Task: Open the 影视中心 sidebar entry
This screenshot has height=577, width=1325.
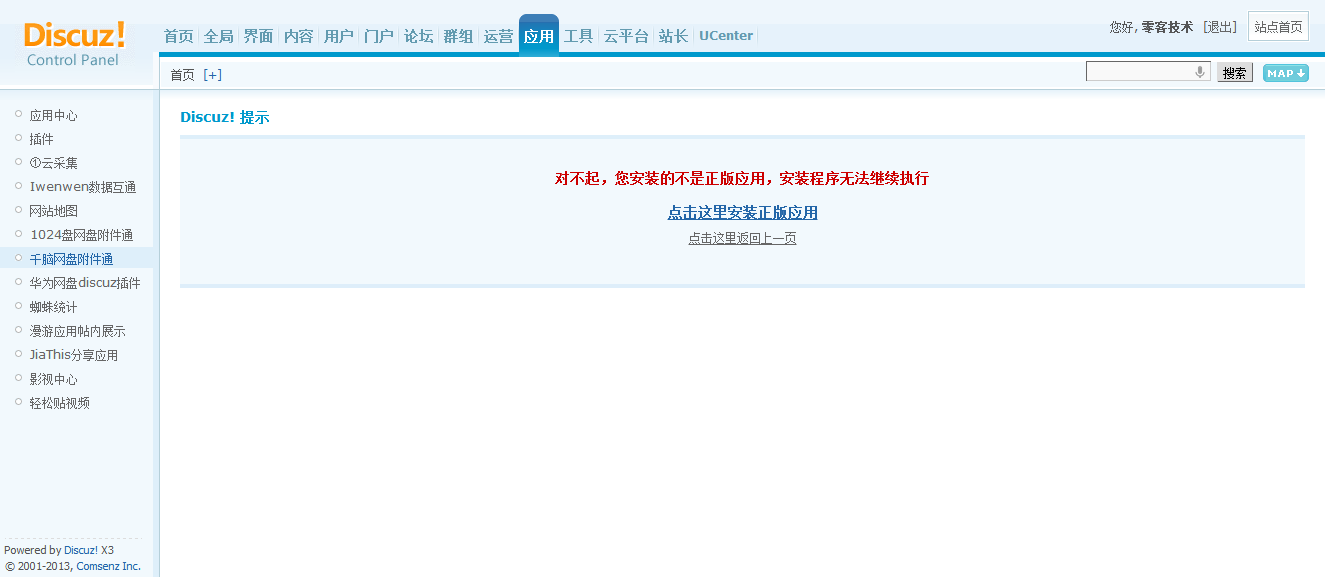Action: tap(52, 378)
